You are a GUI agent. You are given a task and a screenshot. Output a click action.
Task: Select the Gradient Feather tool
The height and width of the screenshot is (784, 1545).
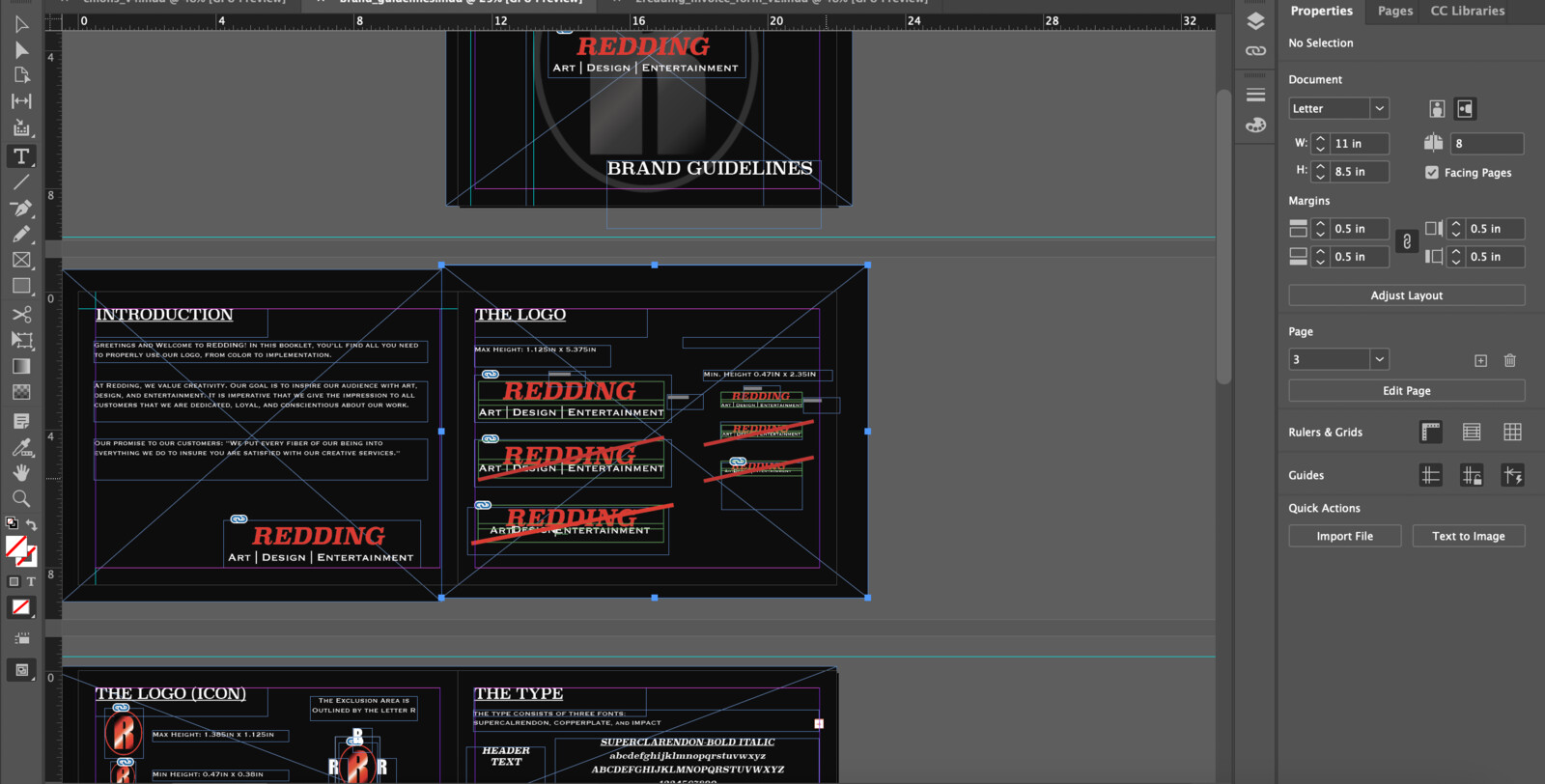point(21,392)
